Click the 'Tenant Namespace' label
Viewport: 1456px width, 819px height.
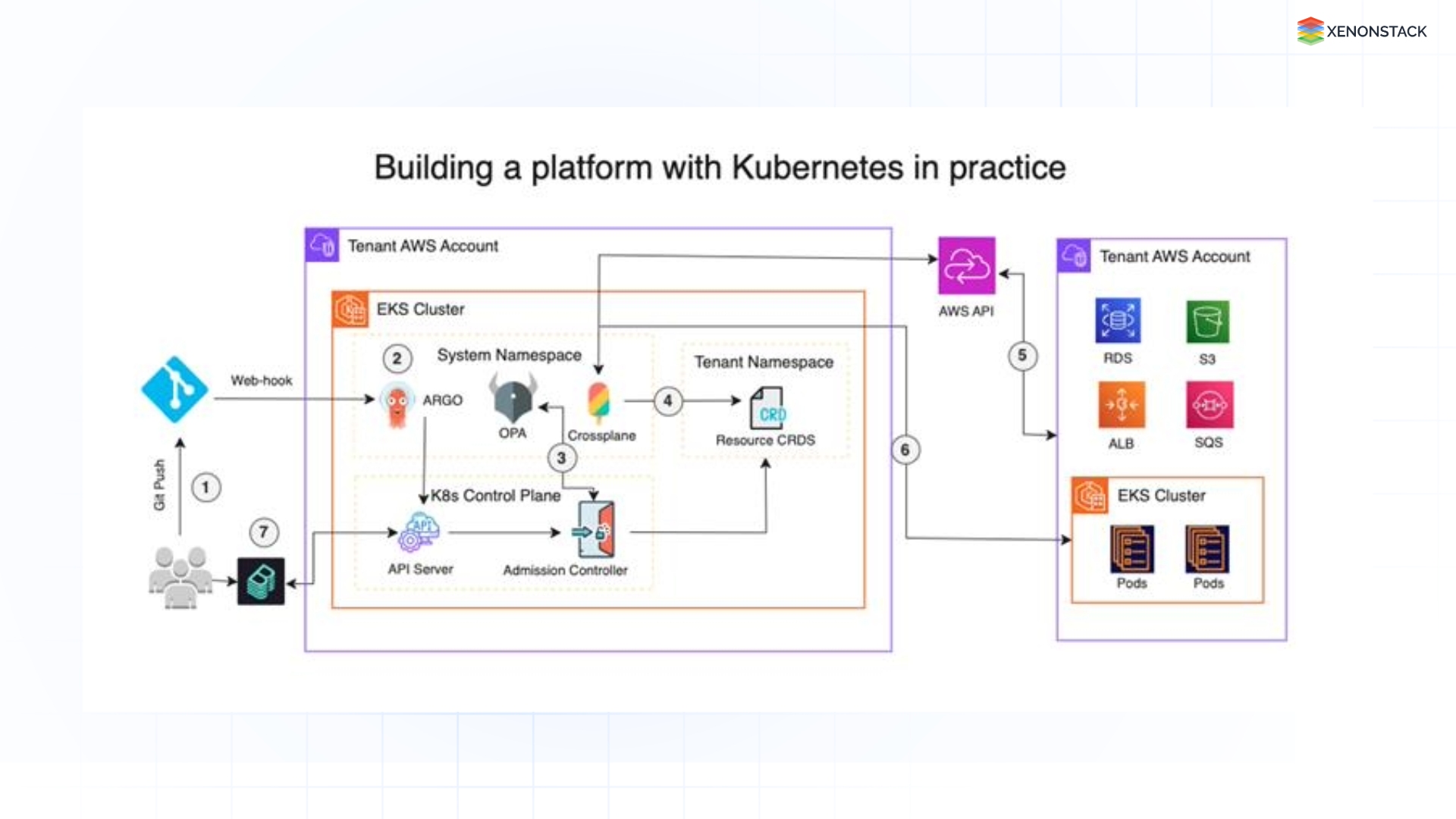coord(764,362)
